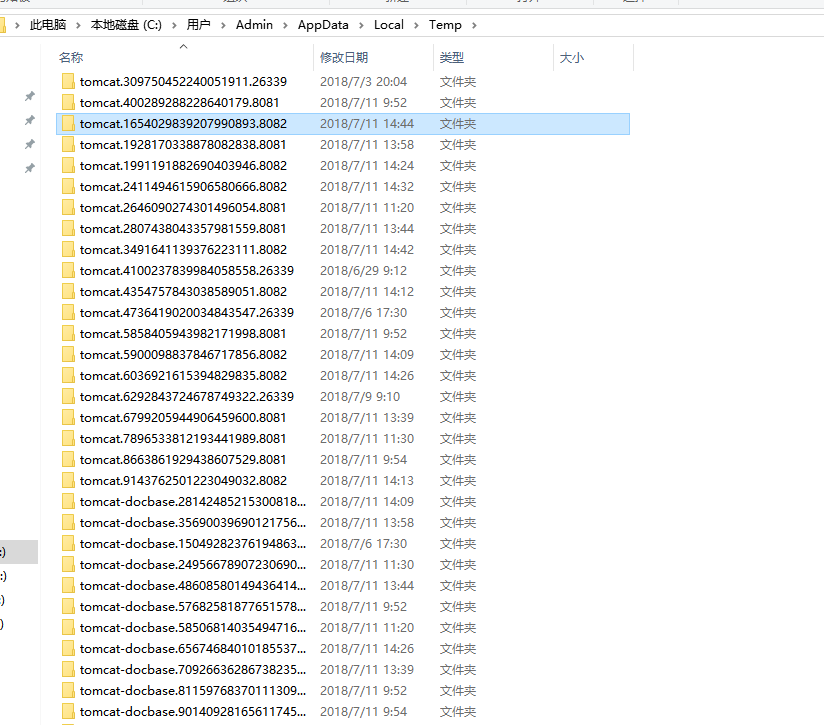Click folder icon of tomcat.264609027430149605 4.8081
This screenshot has height=725, width=824.
coord(68,208)
